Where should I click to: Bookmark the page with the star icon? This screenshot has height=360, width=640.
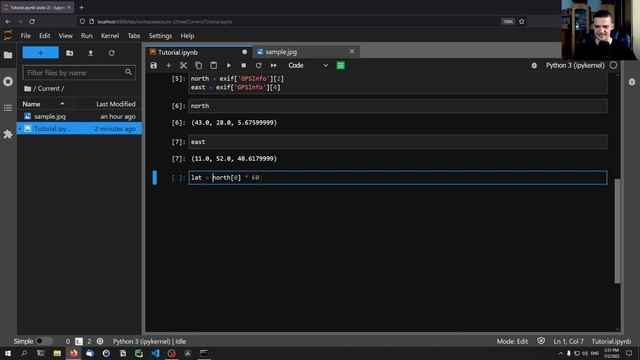pyautogui.click(x=522, y=21)
